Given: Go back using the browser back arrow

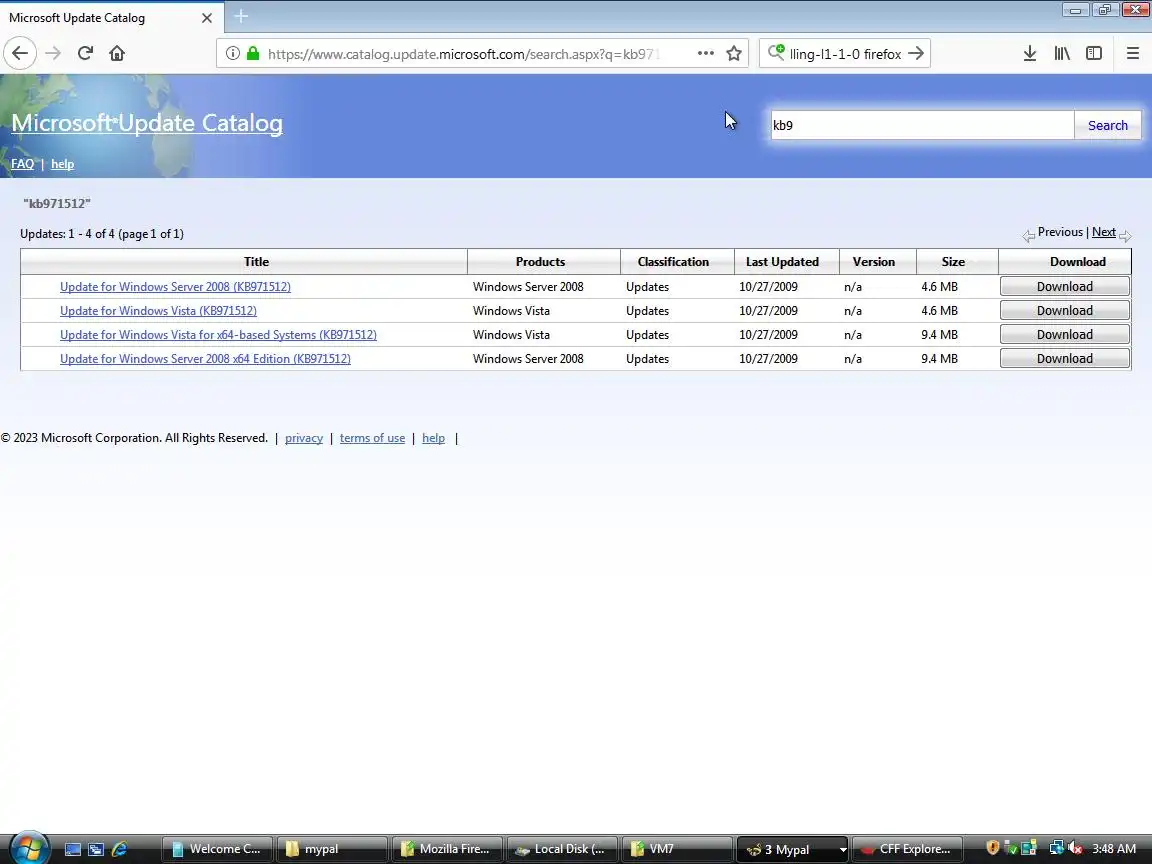Looking at the screenshot, I should click(x=20, y=53).
